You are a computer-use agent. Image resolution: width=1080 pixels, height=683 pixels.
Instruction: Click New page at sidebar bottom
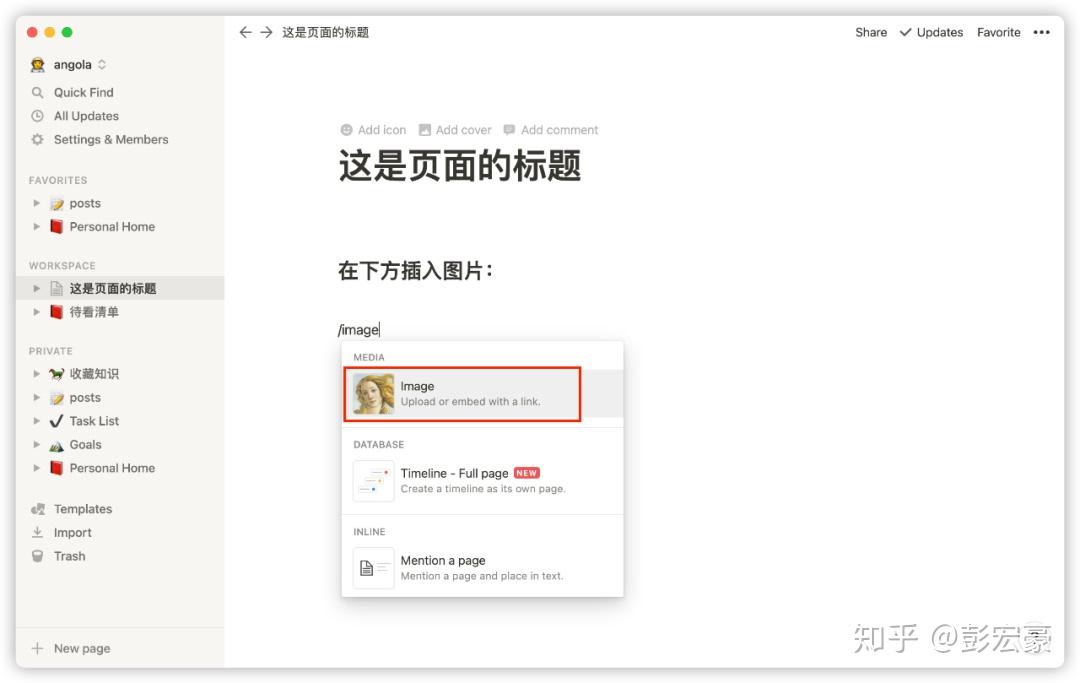pyautogui.click(x=71, y=648)
